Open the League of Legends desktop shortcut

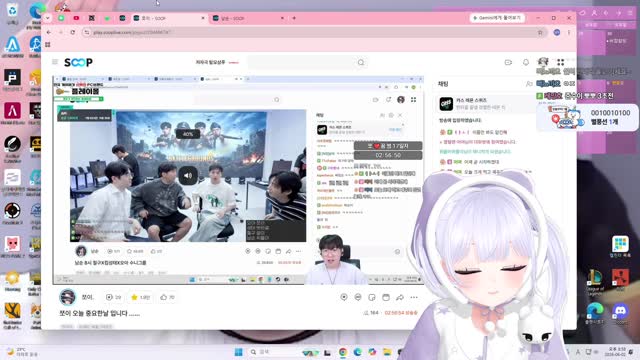point(595,282)
